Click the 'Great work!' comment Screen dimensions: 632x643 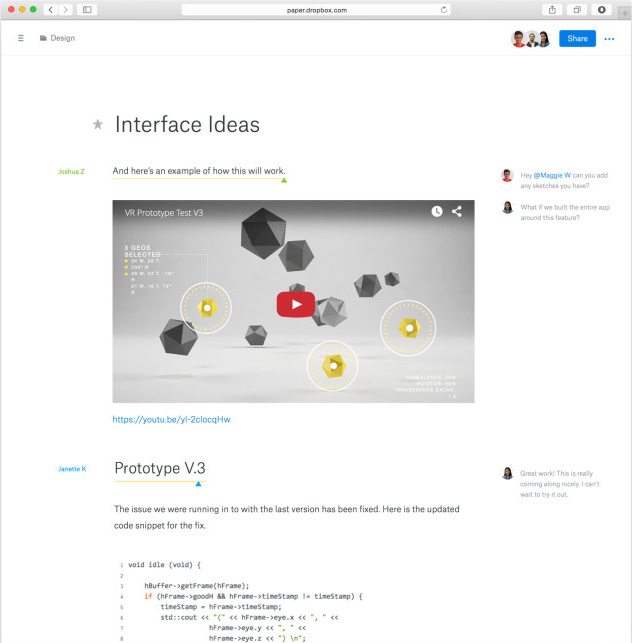click(x=559, y=484)
